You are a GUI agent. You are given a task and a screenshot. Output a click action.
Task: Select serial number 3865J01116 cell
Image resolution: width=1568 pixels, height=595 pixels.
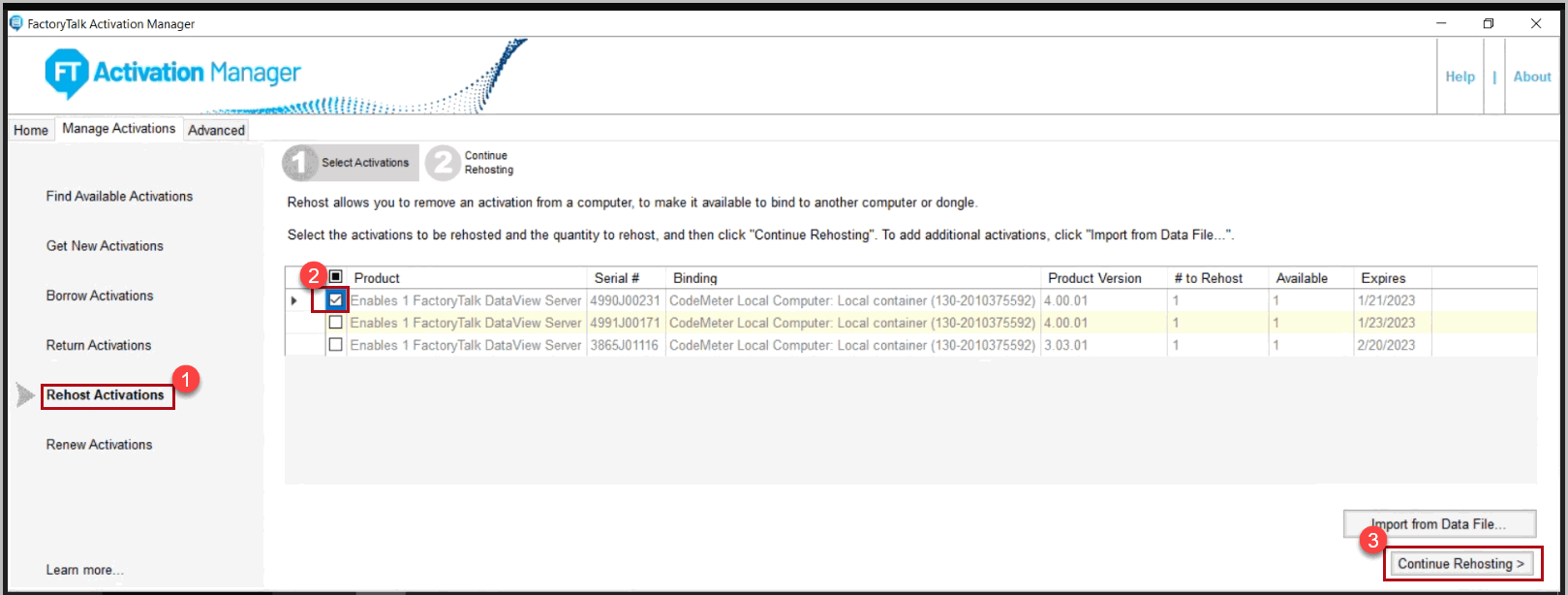pos(626,345)
